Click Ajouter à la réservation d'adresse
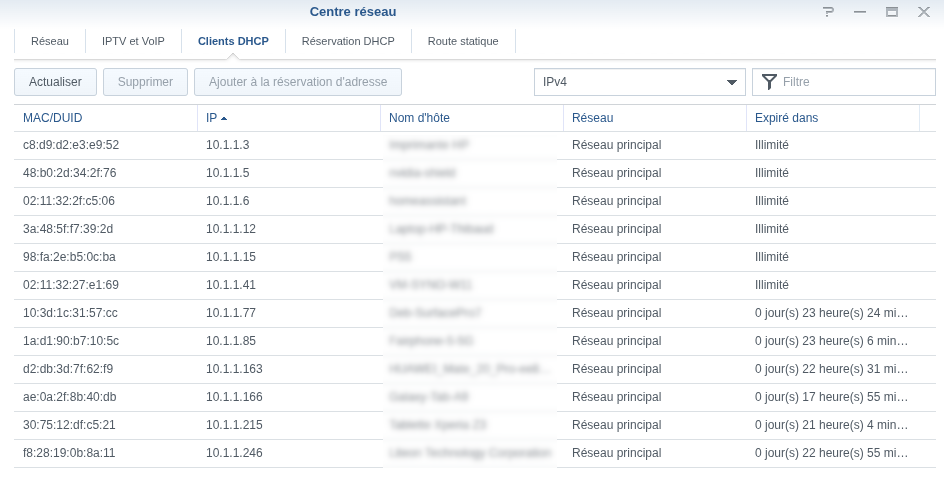 [x=298, y=82]
